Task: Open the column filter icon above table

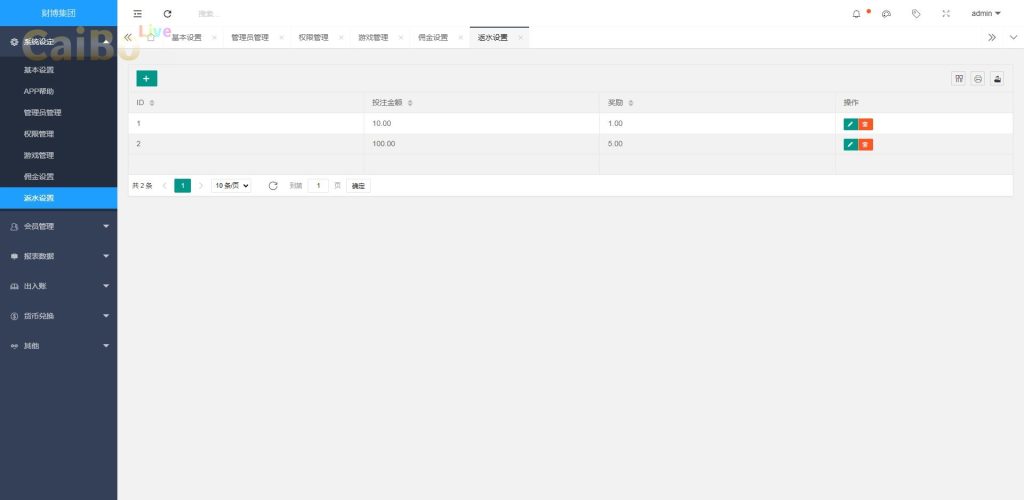Action: 959,79
